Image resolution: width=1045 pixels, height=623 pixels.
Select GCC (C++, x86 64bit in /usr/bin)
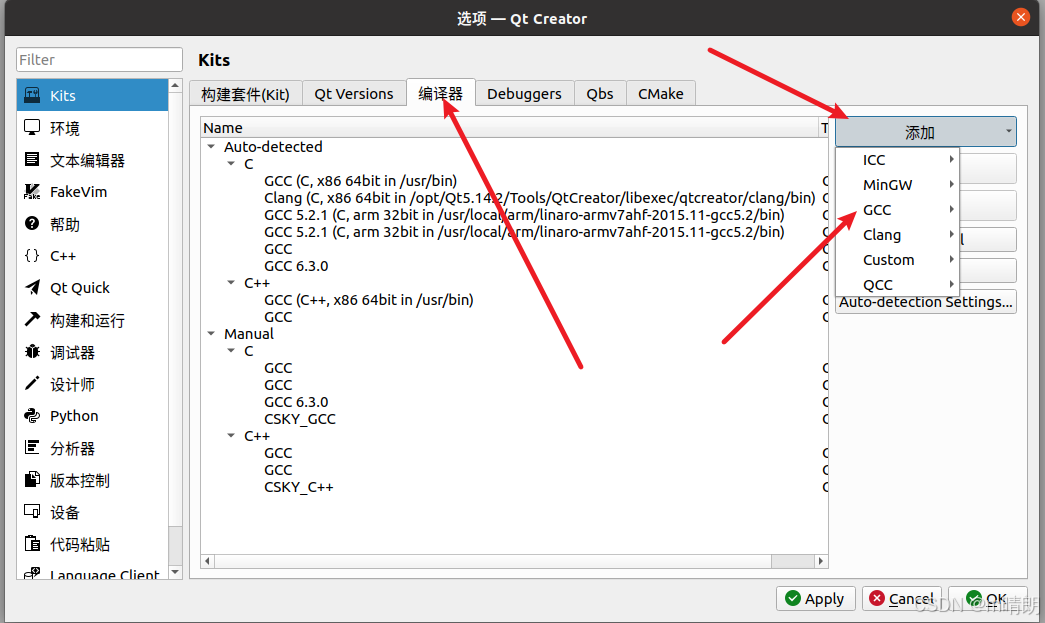click(369, 300)
